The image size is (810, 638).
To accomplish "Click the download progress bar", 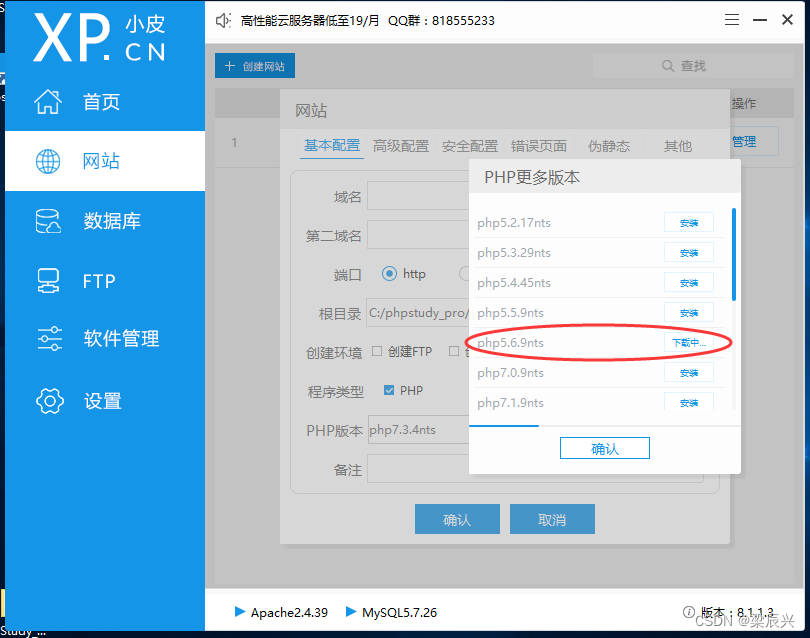I will (604, 426).
